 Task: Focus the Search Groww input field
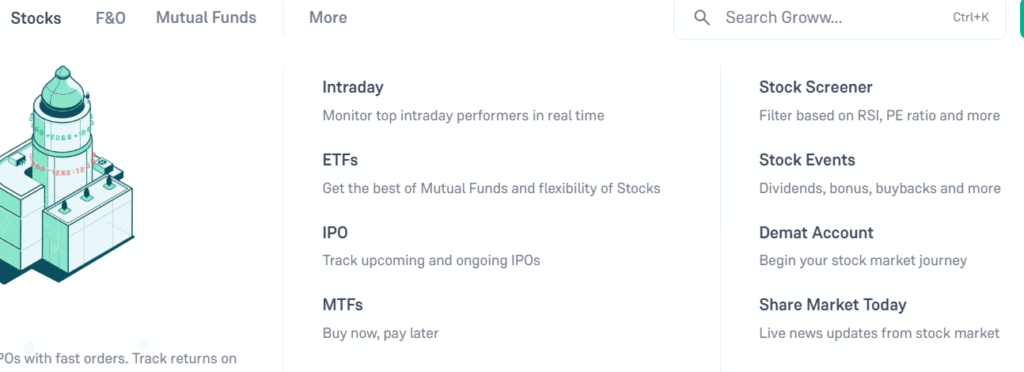point(839,18)
